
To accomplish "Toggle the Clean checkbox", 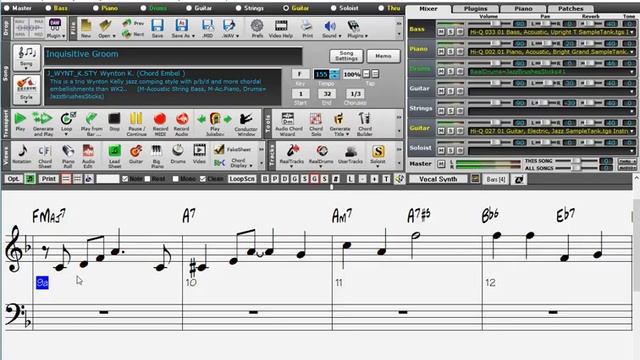I will (202, 179).
